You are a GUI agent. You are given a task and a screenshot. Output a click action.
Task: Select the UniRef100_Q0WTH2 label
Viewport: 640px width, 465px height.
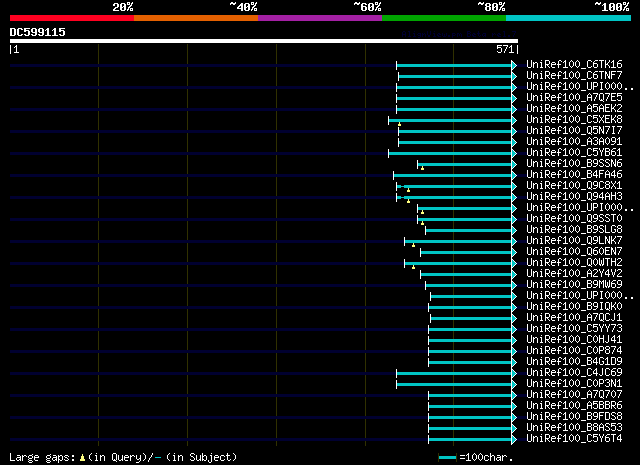(x=574, y=263)
